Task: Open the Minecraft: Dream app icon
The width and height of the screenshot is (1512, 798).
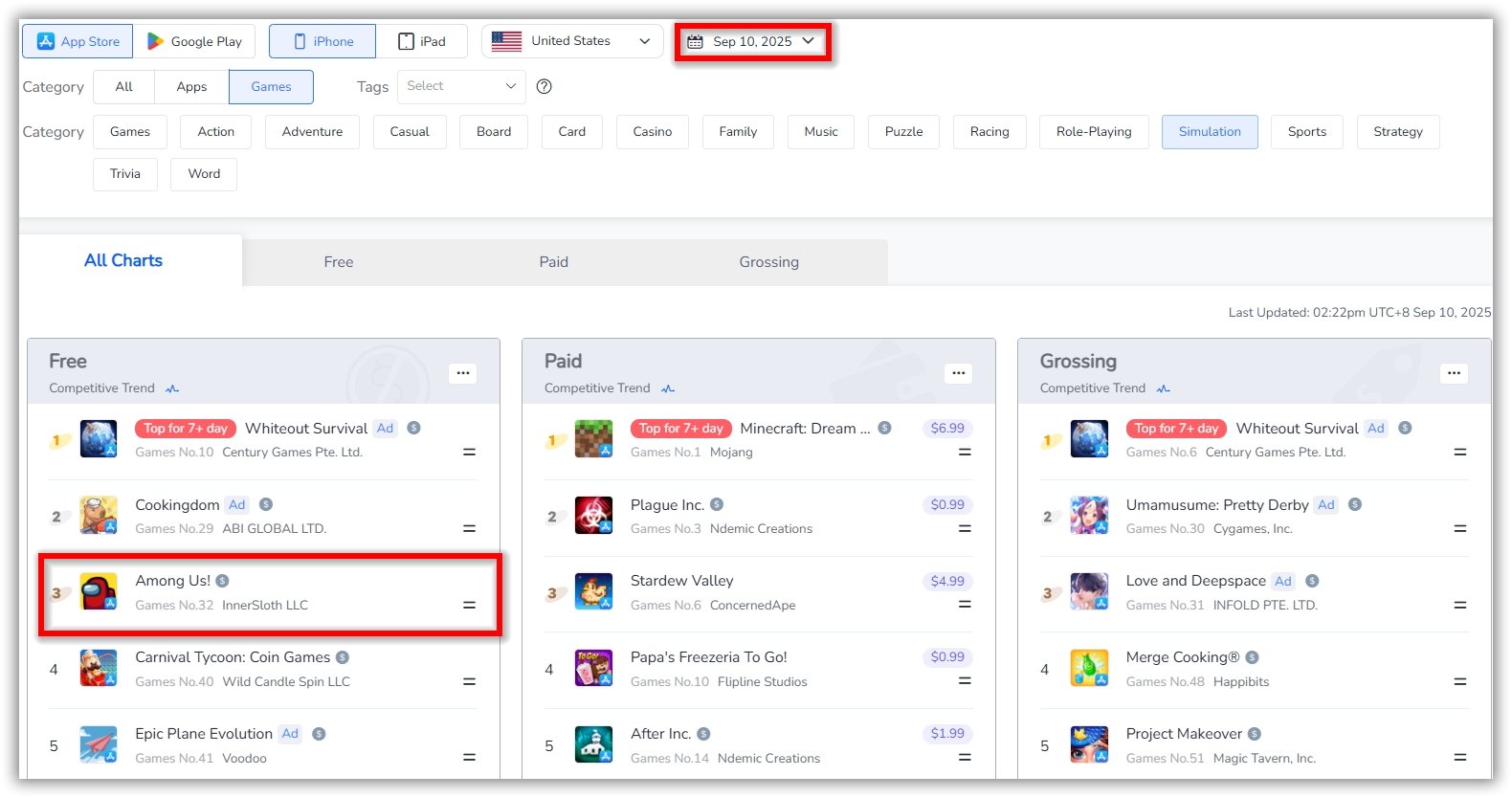Action: [593, 439]
